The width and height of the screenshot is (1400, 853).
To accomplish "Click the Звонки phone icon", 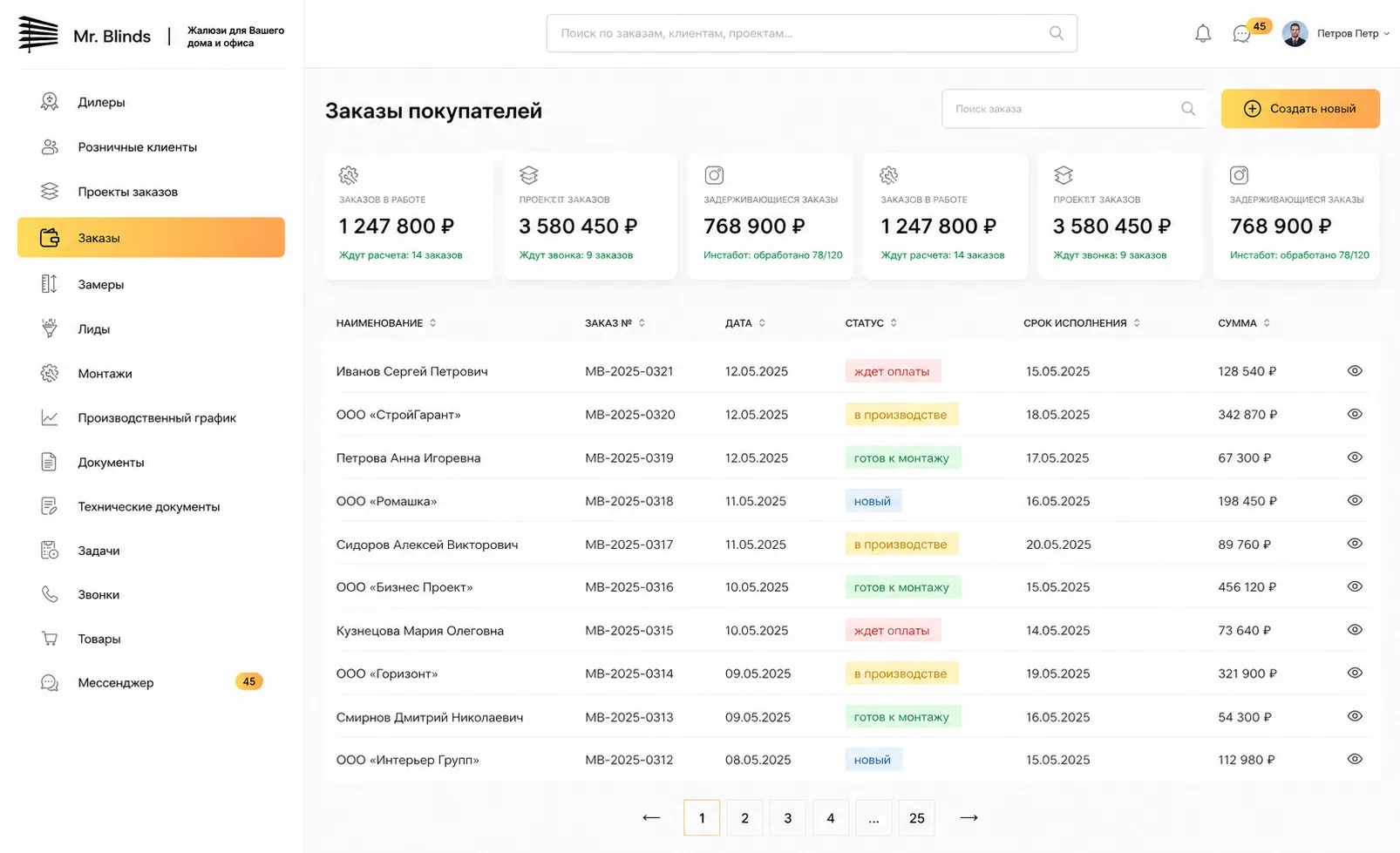I will pos(50,594).
